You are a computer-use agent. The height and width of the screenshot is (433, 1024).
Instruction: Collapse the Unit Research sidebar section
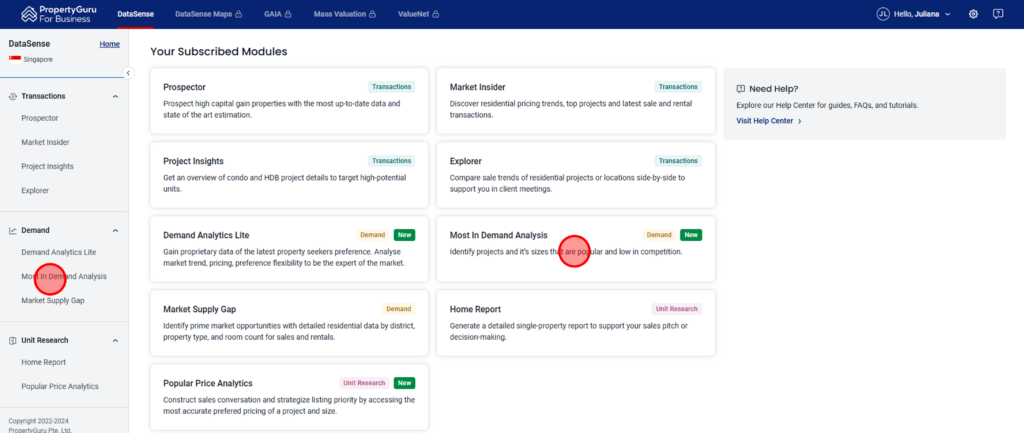point(116,340)
